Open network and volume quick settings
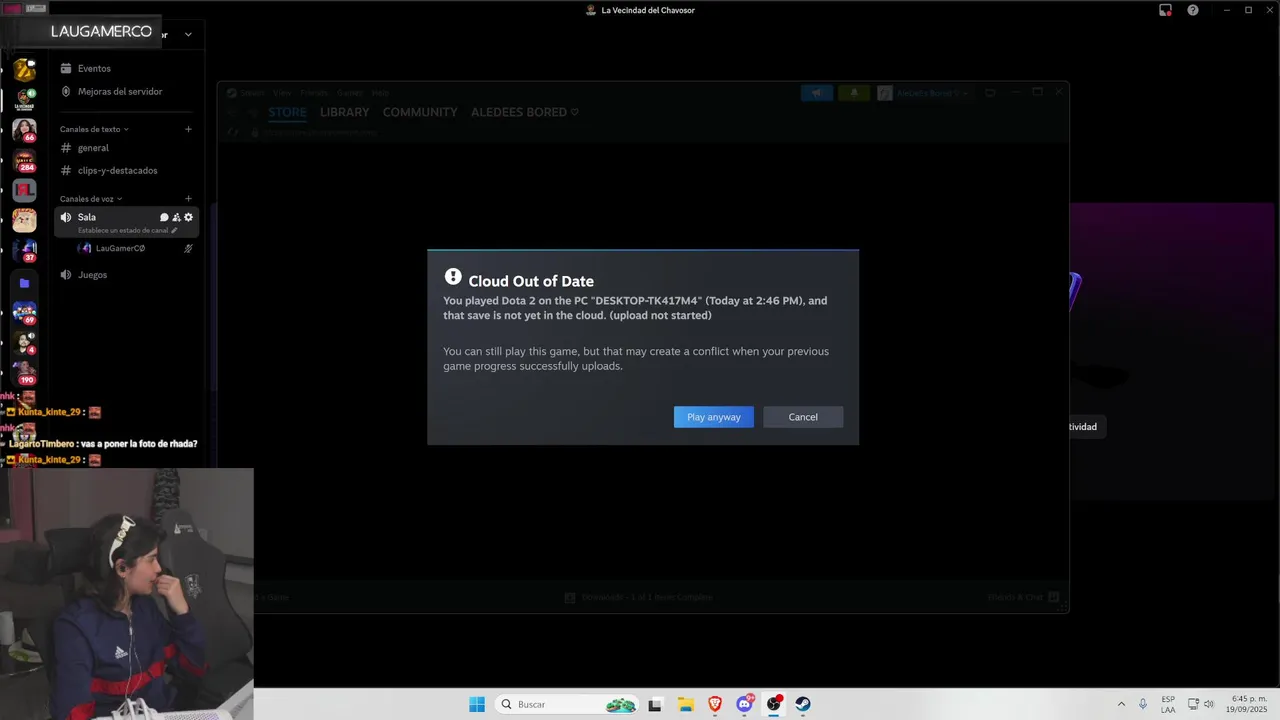1280x720 pixels. pyautogui.click(x=1201, y=704)
